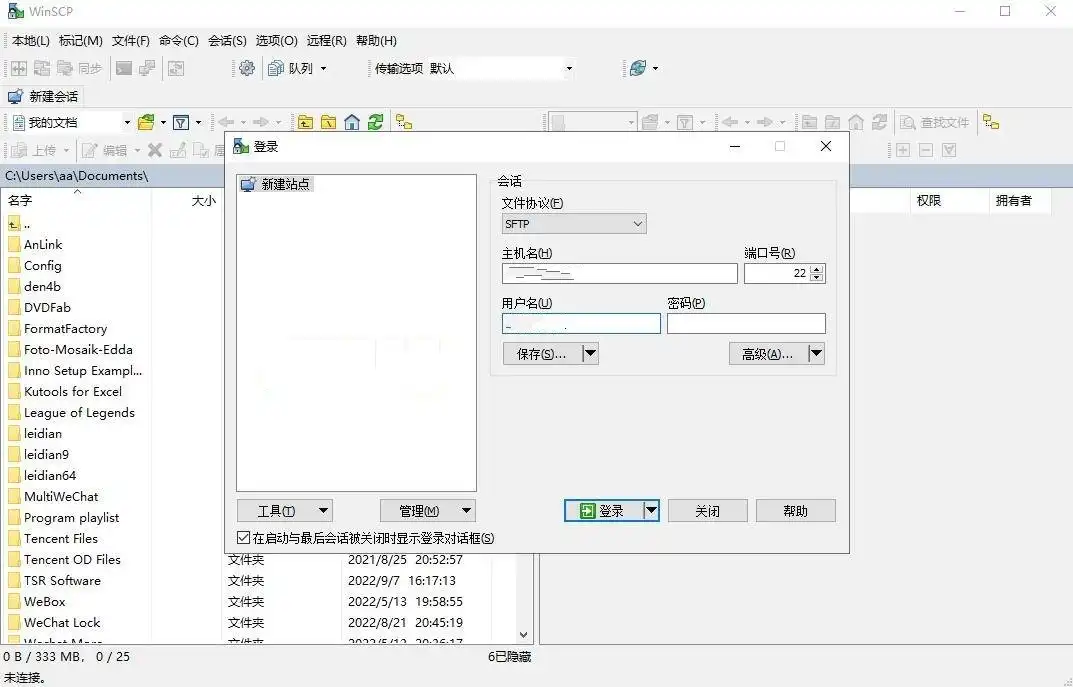Open the local (本地) menu
This screenshot has width=1073, height=687.
(31, 40)
